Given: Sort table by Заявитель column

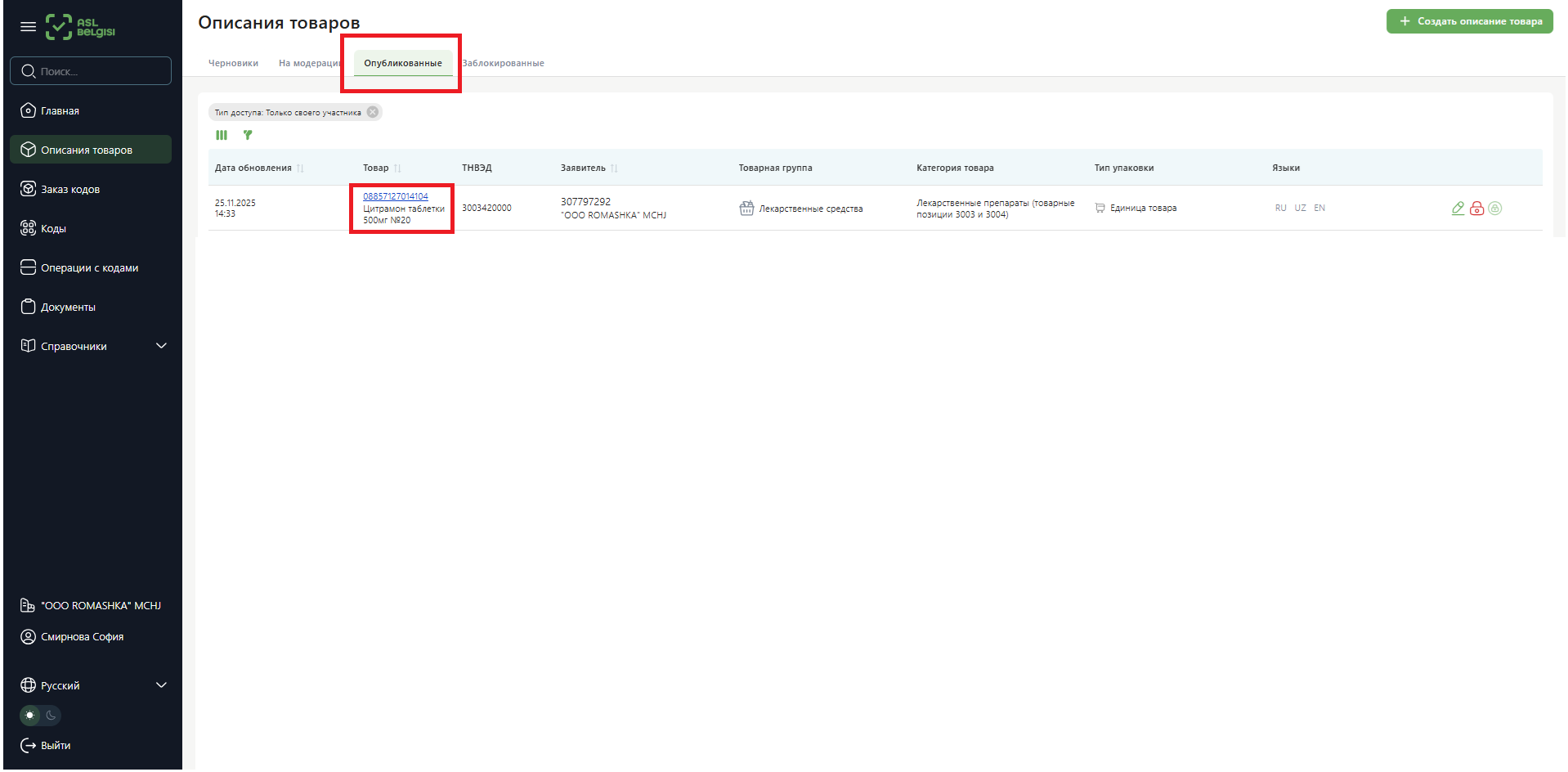Looking at the screenshot, I should [614, 168].
